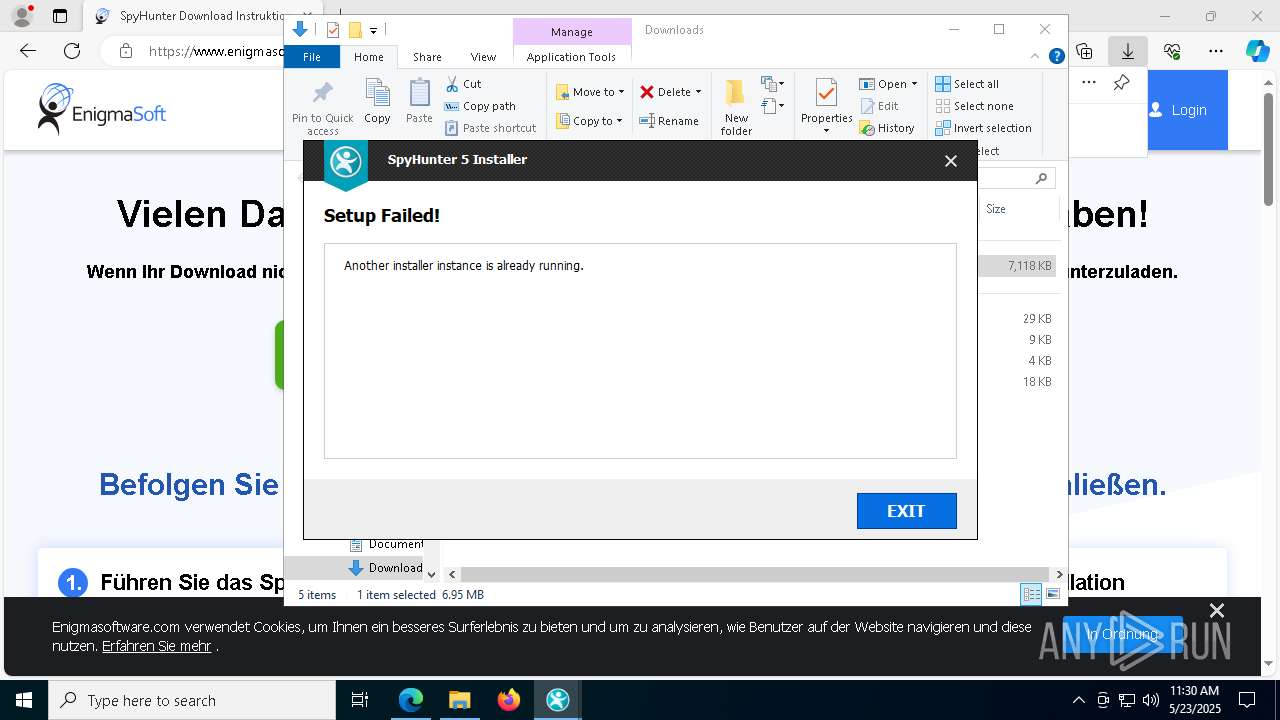The height and width of the screenshot is (720, 1280).
Task: Open the Copy to dropdown
Action: point(590,121)
